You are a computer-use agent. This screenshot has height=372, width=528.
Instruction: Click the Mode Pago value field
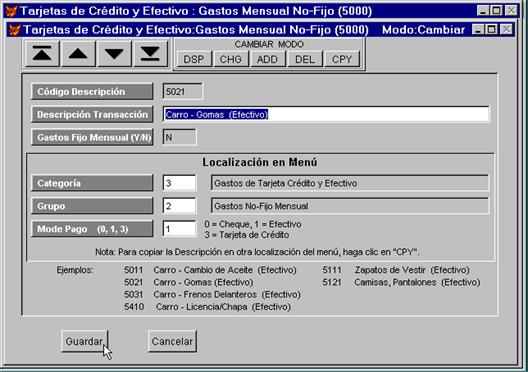click(179, 229)
